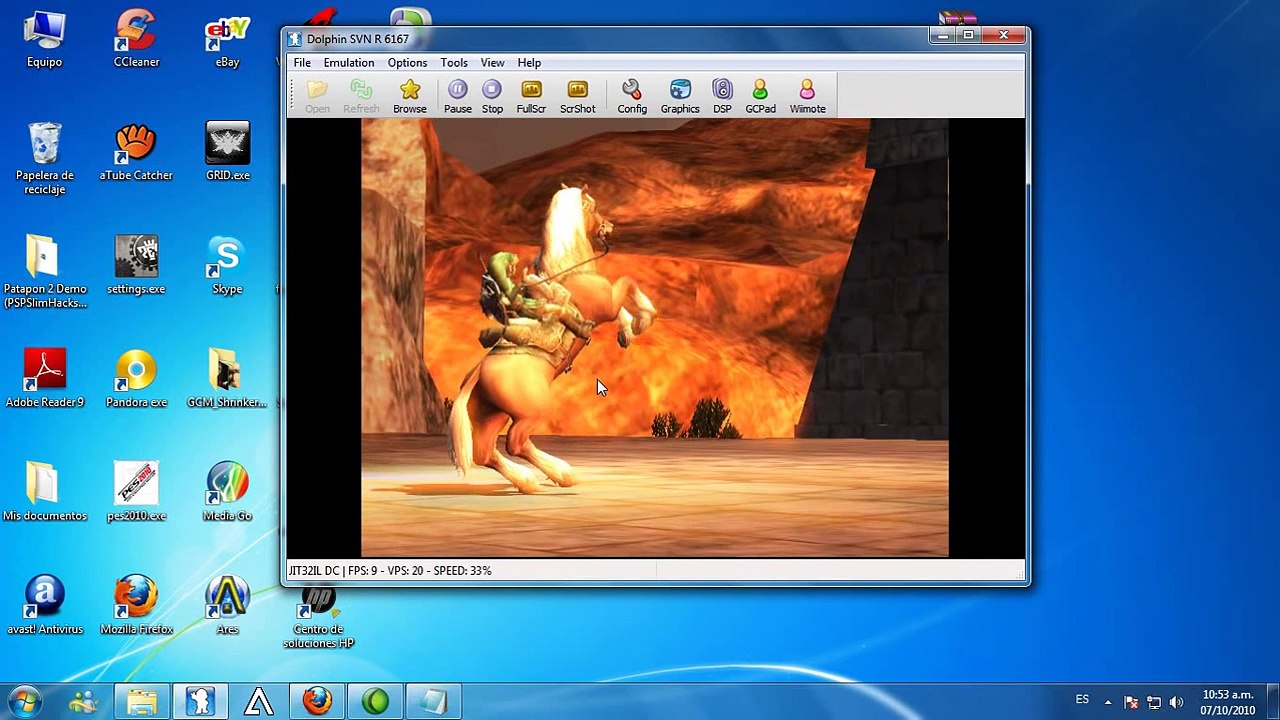
Task: Open the network tray icon
Action: click(1154, 702)
